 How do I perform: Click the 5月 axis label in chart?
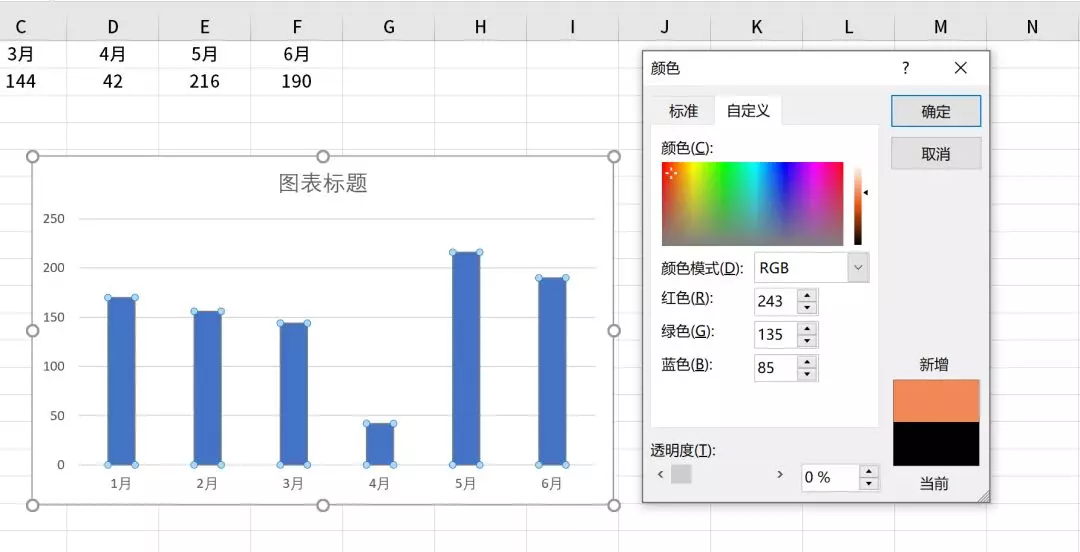click(x=465, y=484)
